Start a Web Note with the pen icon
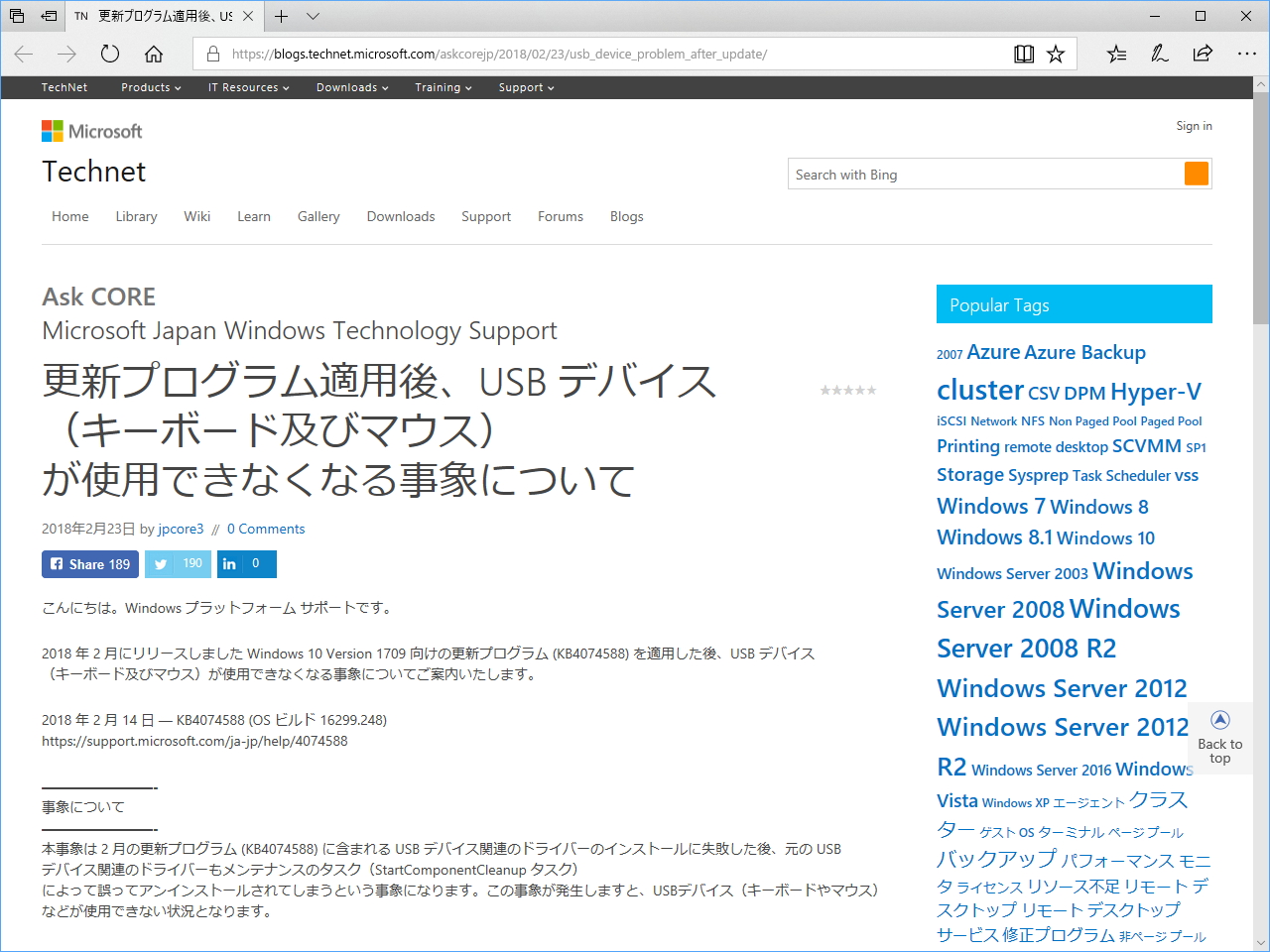The width and height of the screenshot is (1270, 952). point(1158,55)
